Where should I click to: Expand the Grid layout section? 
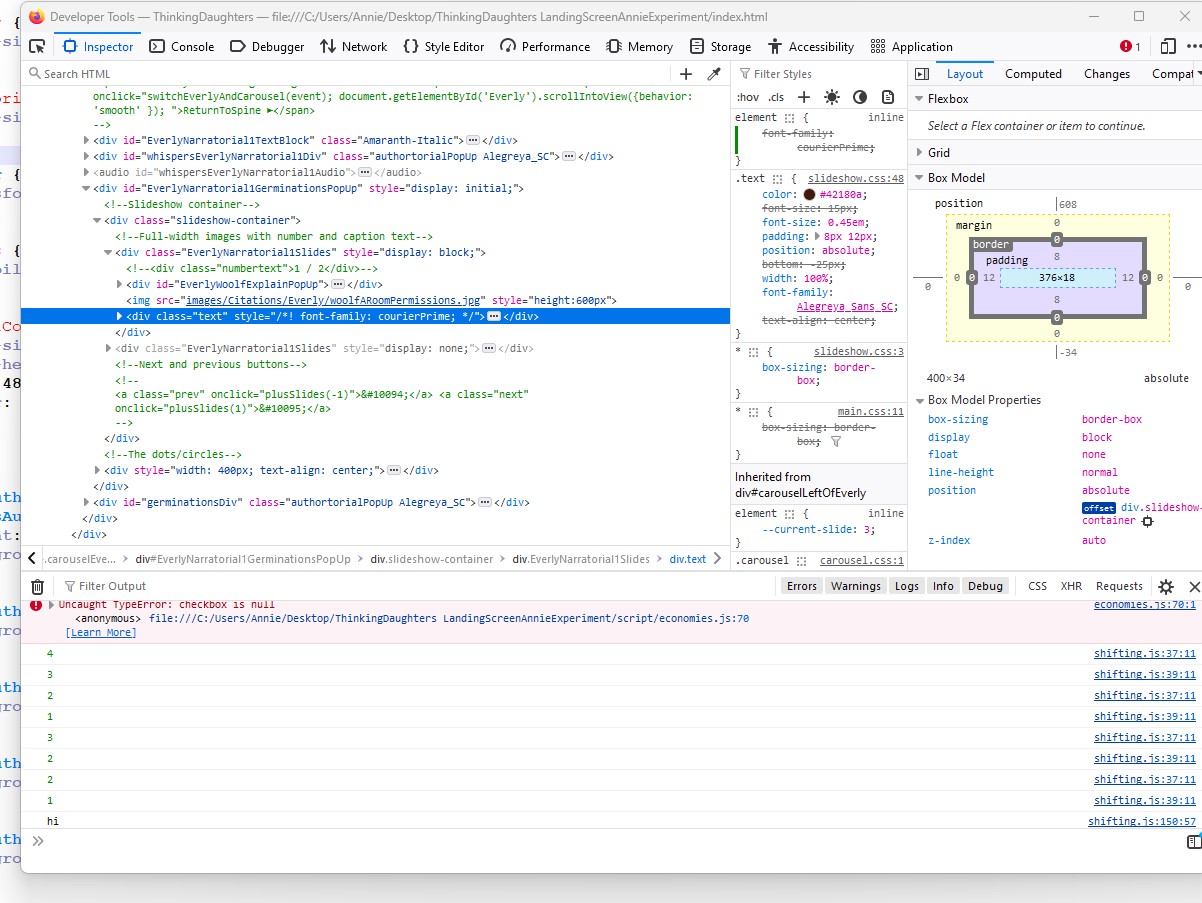pos(938,153)
